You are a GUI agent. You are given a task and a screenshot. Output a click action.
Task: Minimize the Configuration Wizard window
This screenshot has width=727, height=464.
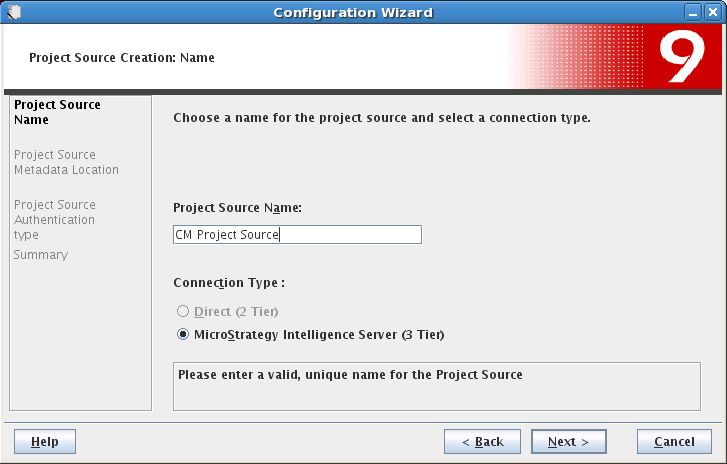pyautogui.click(x=693, y=13)
